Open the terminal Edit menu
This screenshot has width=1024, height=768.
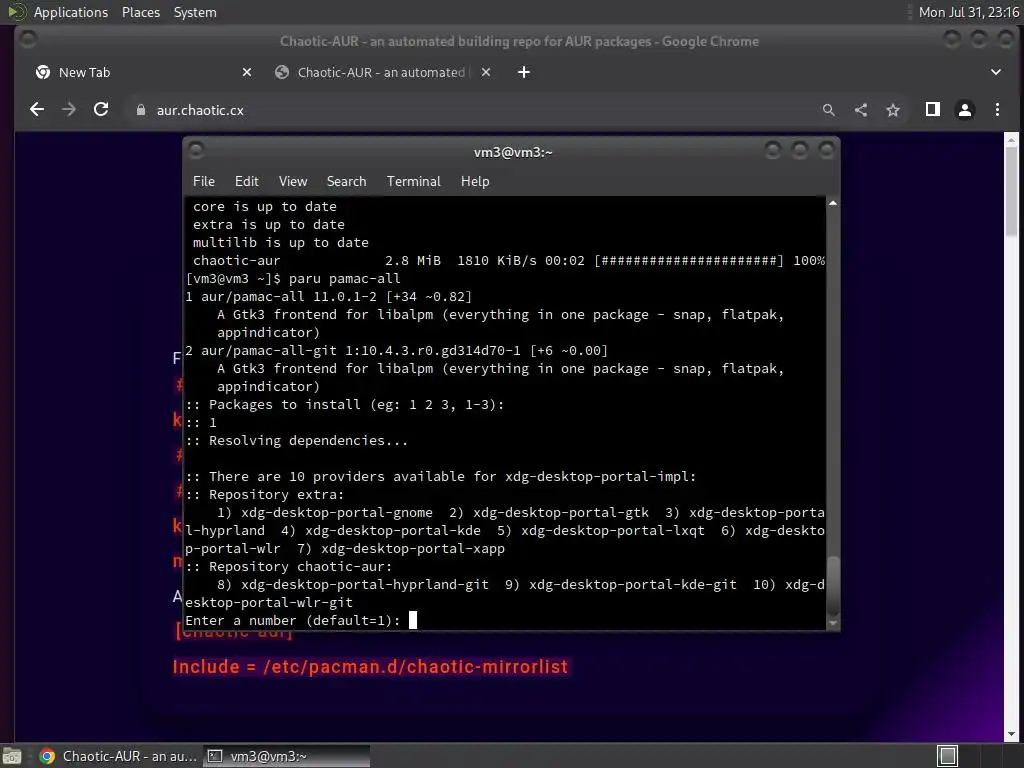click(246, 182)
